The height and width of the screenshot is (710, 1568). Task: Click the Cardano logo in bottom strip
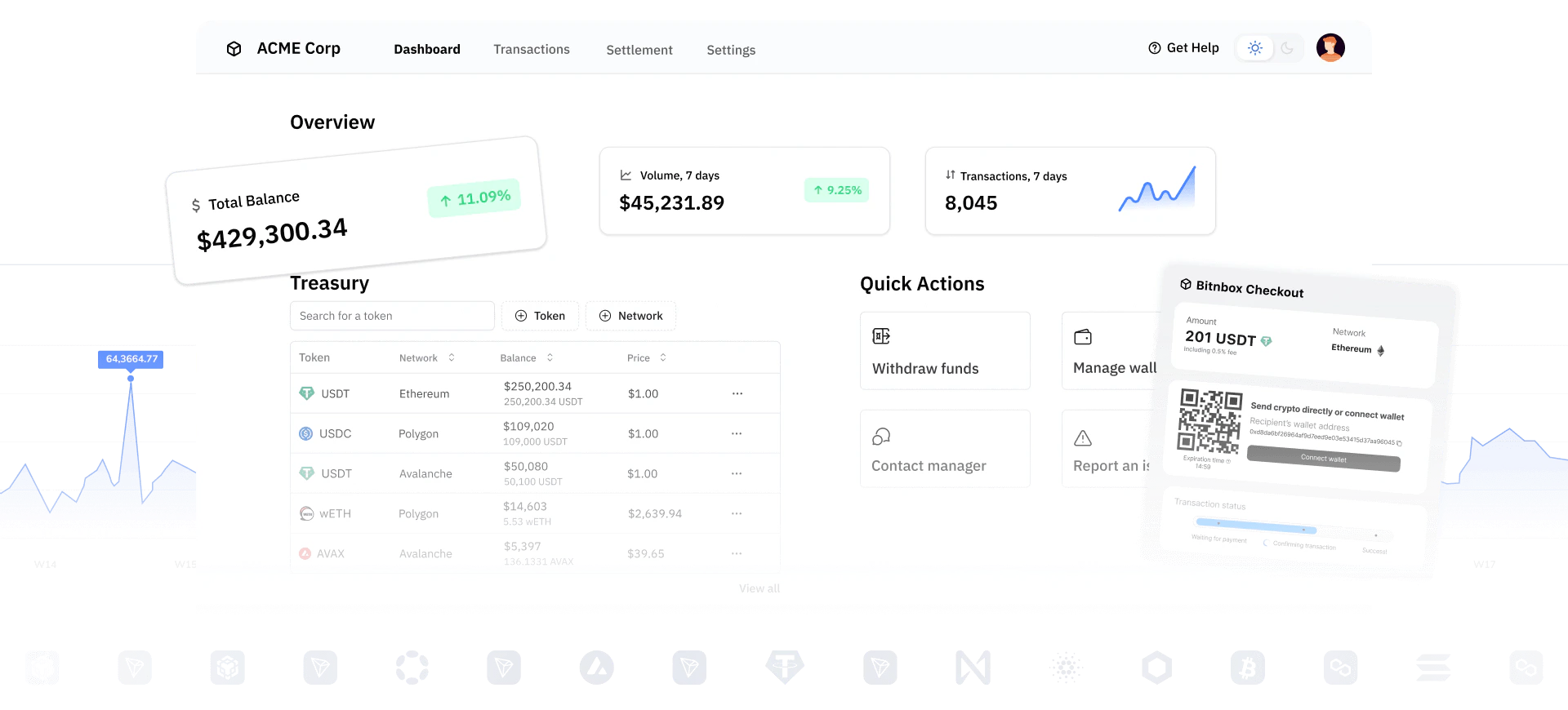[x=1066, y=668]
